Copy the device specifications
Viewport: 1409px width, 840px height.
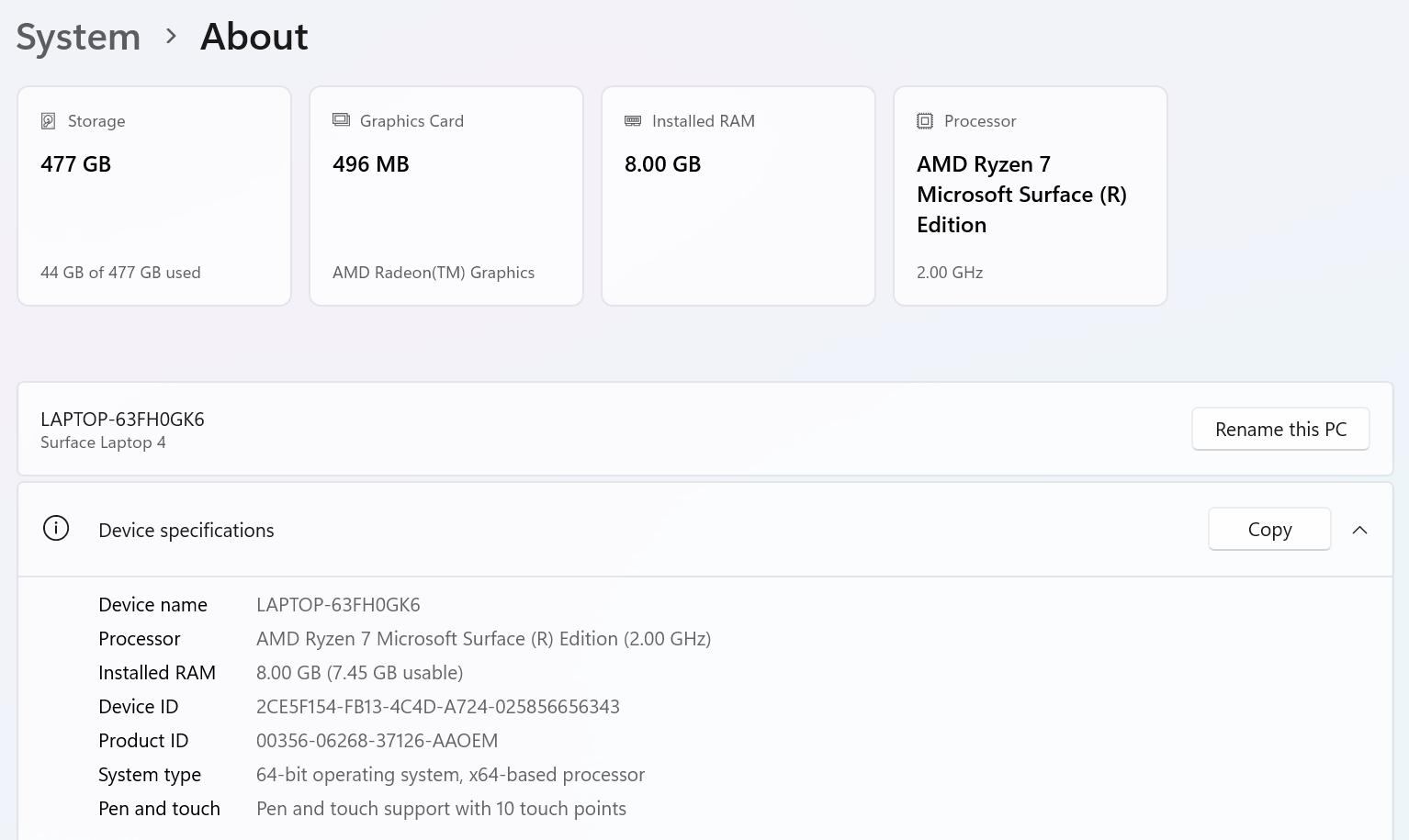tap(1269, 530)
